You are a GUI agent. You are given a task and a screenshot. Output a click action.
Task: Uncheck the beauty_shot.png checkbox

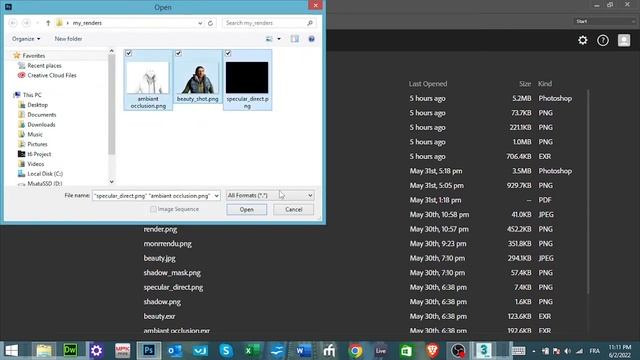coord(178,53)
